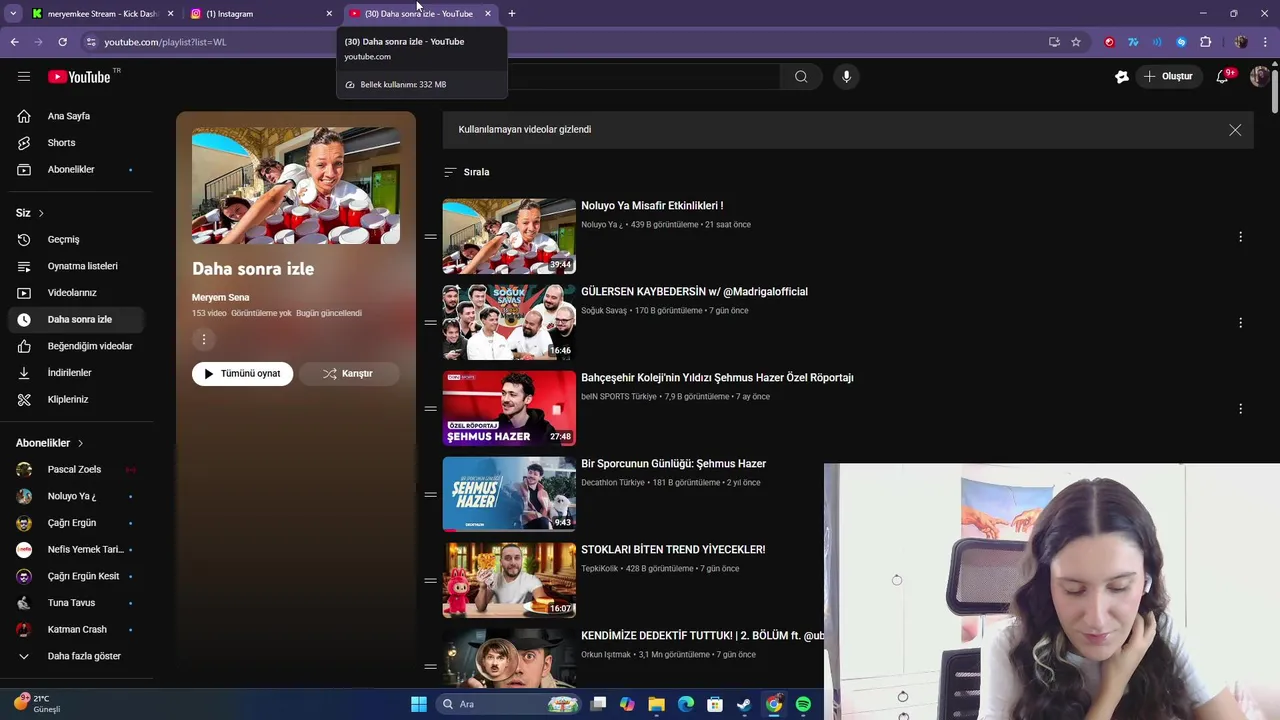Open the taskbar weather widget
The image size is (1280, 720).
tap(40, 704)
